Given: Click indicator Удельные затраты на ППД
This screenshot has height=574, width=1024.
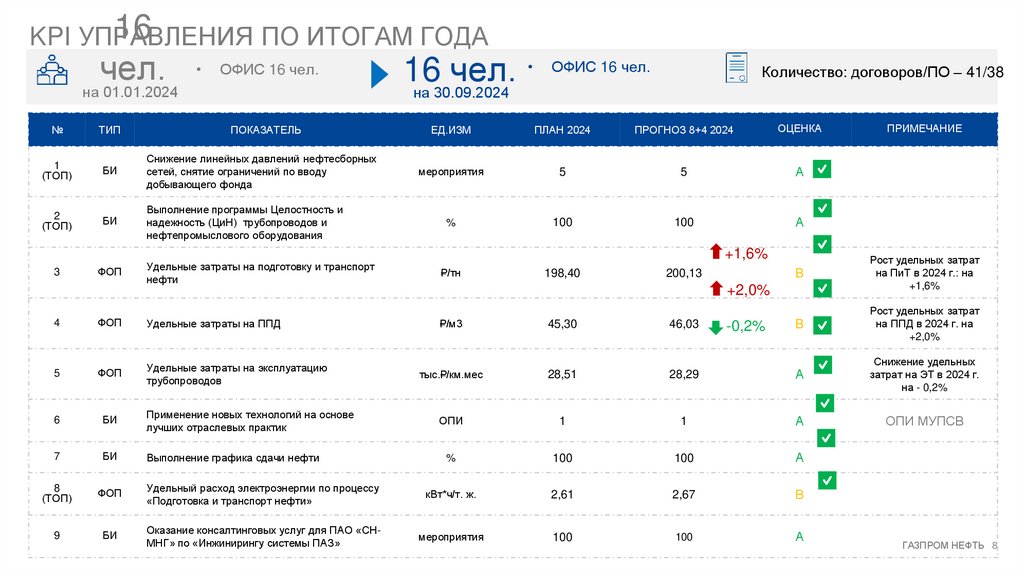Looking at the screenshot, I should (x=213, y=323).
